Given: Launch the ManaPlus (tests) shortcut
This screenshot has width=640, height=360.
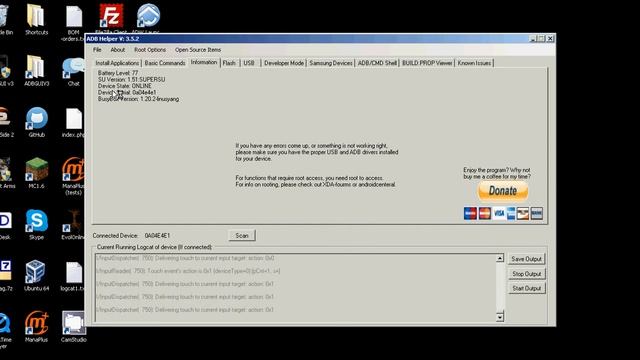Looking at the screenshot, I should (73, 176).
